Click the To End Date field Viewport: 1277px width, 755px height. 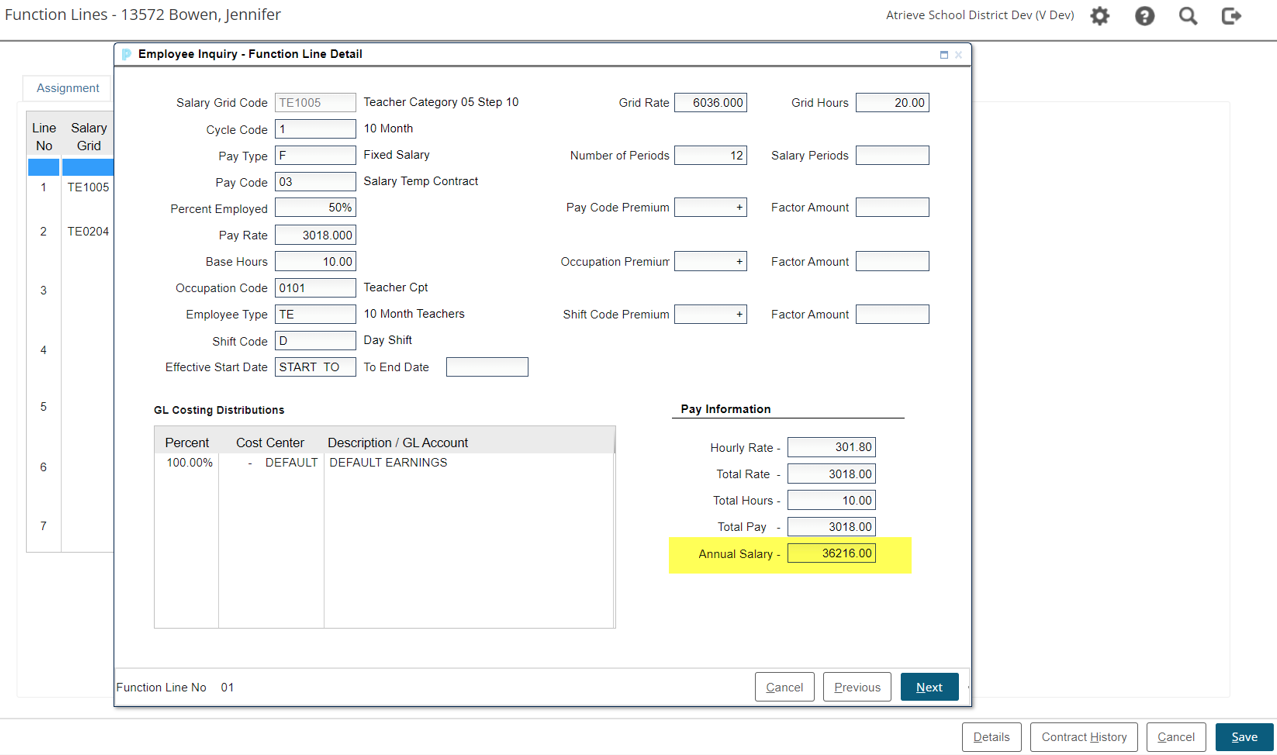pyautogui.click(x=487, y=368)
